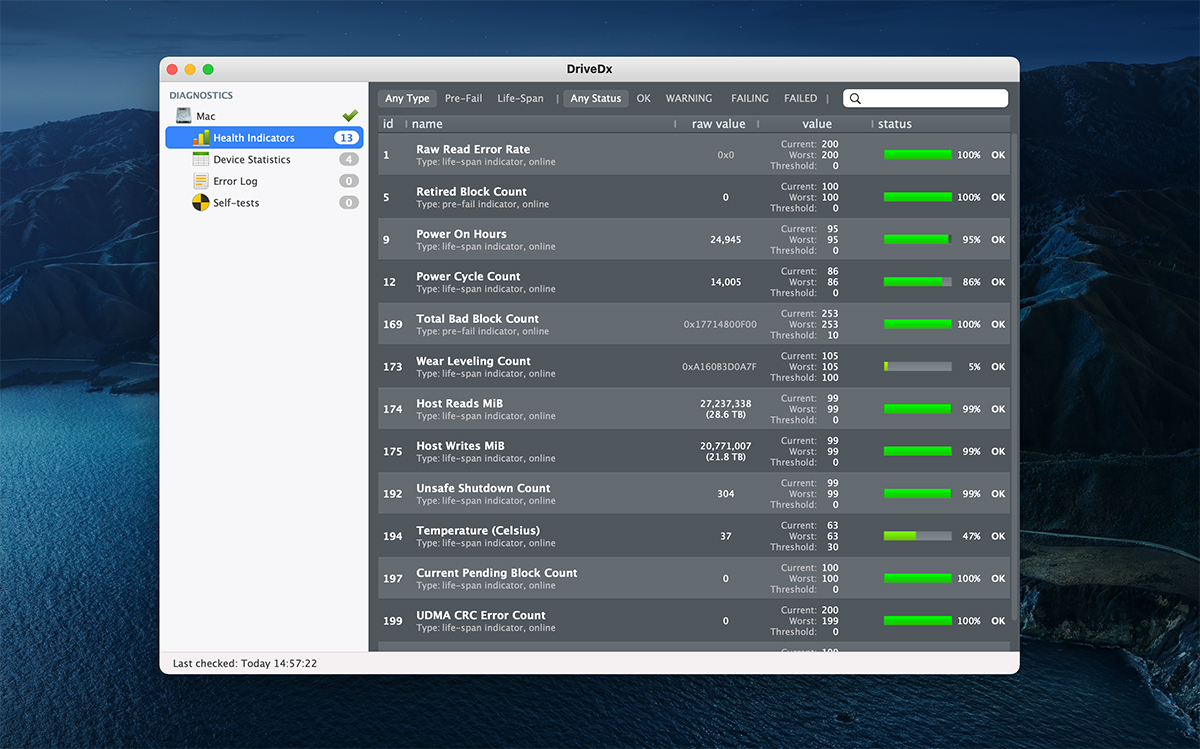Click the DriveDx window title

(x=590, y=69)
